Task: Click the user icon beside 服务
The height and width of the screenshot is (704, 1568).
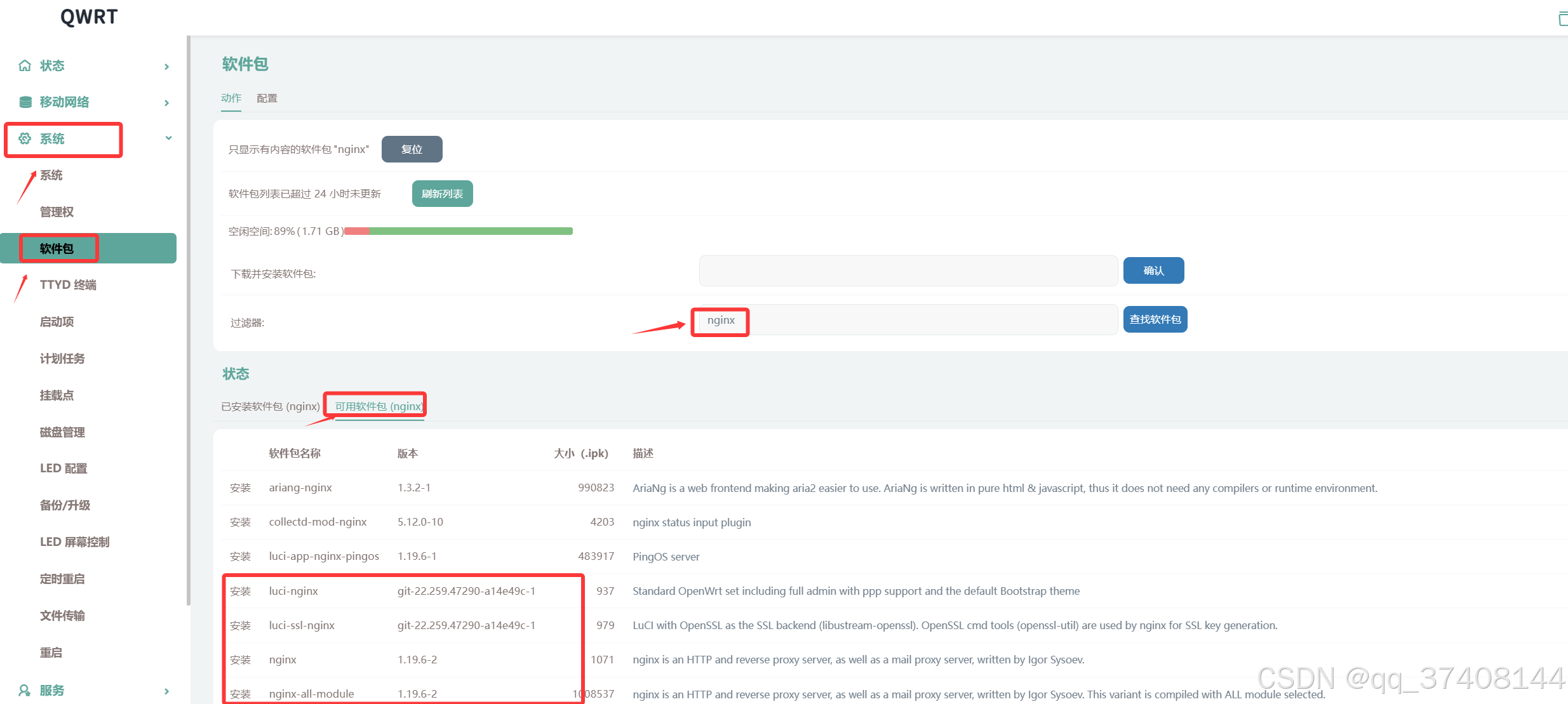Action: pyautogui.click(x=25, y=690)
